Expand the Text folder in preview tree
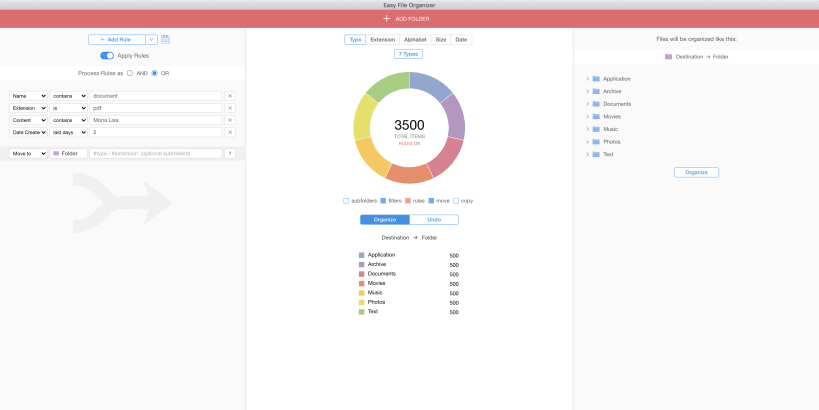 [x=587, y=154]
